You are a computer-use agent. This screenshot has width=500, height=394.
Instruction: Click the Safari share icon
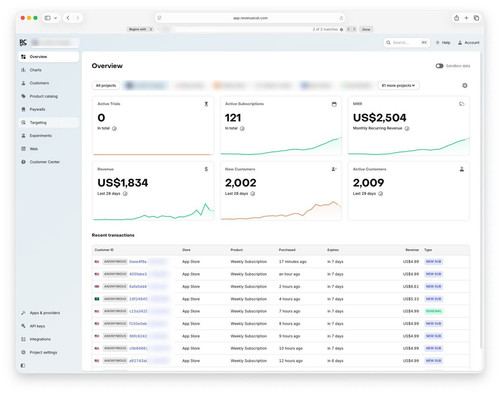(x=456, y=18)
